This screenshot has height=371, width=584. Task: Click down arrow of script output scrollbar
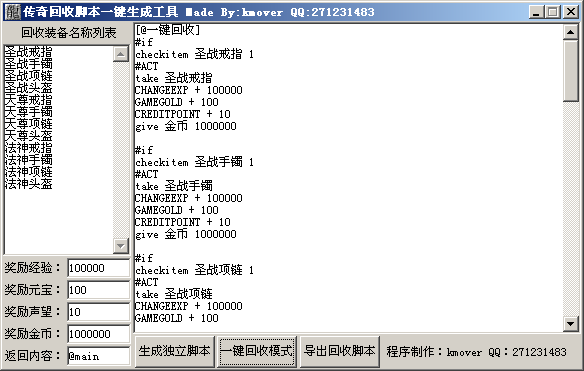tap(571, 324)
